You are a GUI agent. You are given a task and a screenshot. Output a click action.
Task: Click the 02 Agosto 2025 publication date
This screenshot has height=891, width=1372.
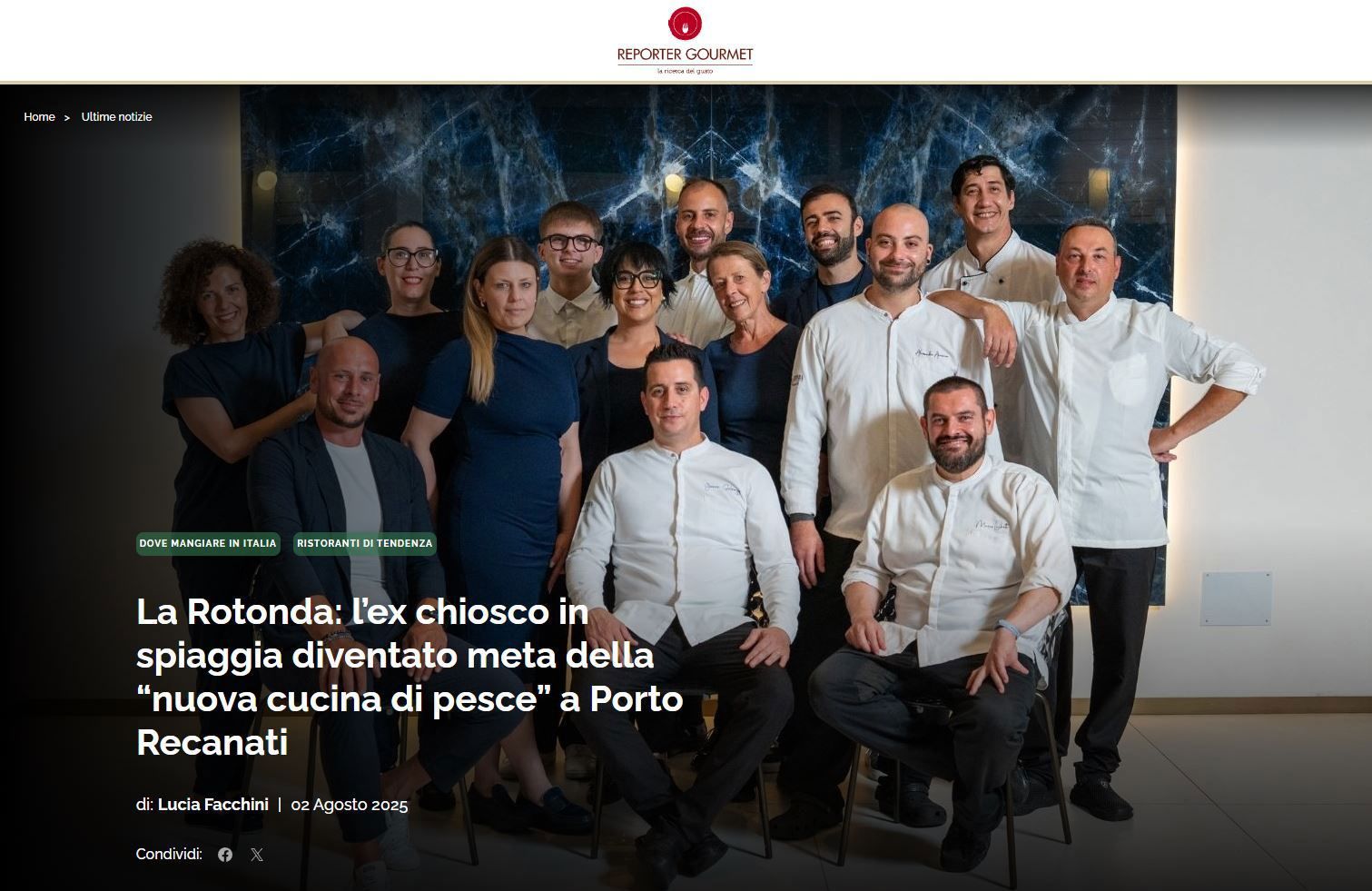tap(350, 805)
